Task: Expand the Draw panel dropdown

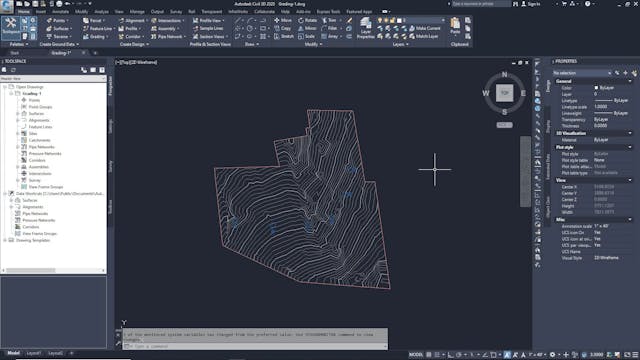Action: pos(252,44)
